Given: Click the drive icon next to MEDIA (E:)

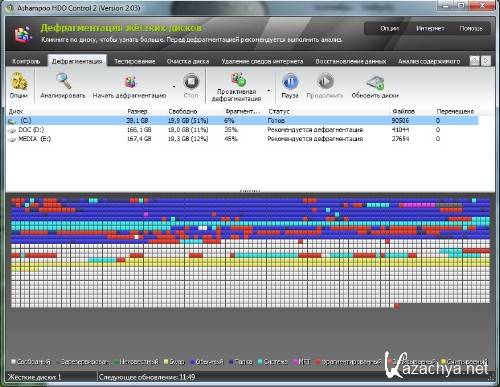Looking at the screenshot, I should pos(12,139).
